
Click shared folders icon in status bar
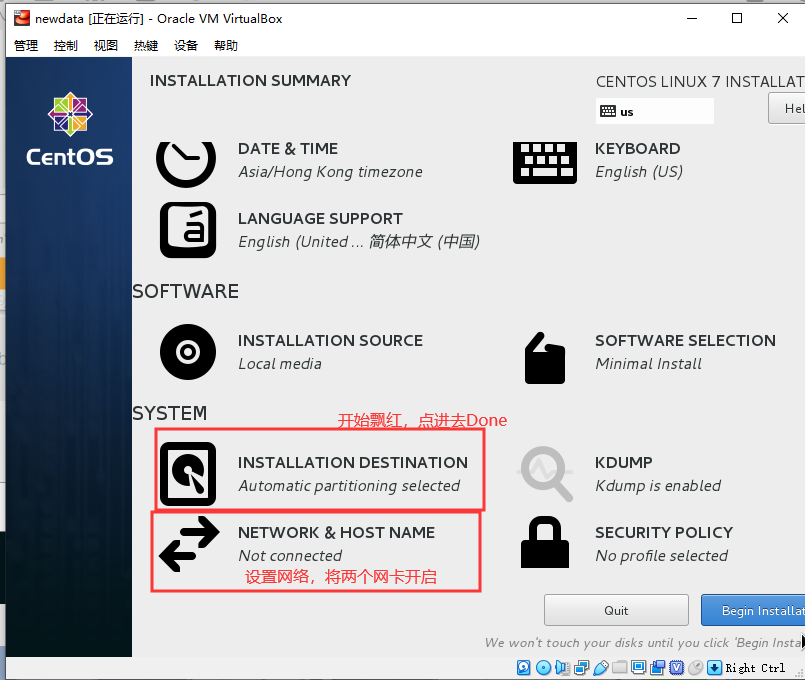[x=620, y=667]
